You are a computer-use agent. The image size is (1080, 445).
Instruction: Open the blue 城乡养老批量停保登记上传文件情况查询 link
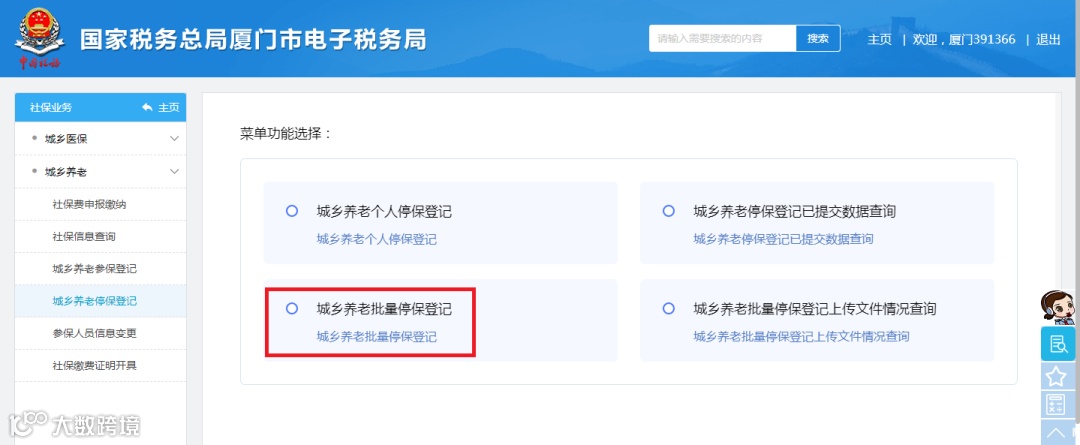(801, 337)
